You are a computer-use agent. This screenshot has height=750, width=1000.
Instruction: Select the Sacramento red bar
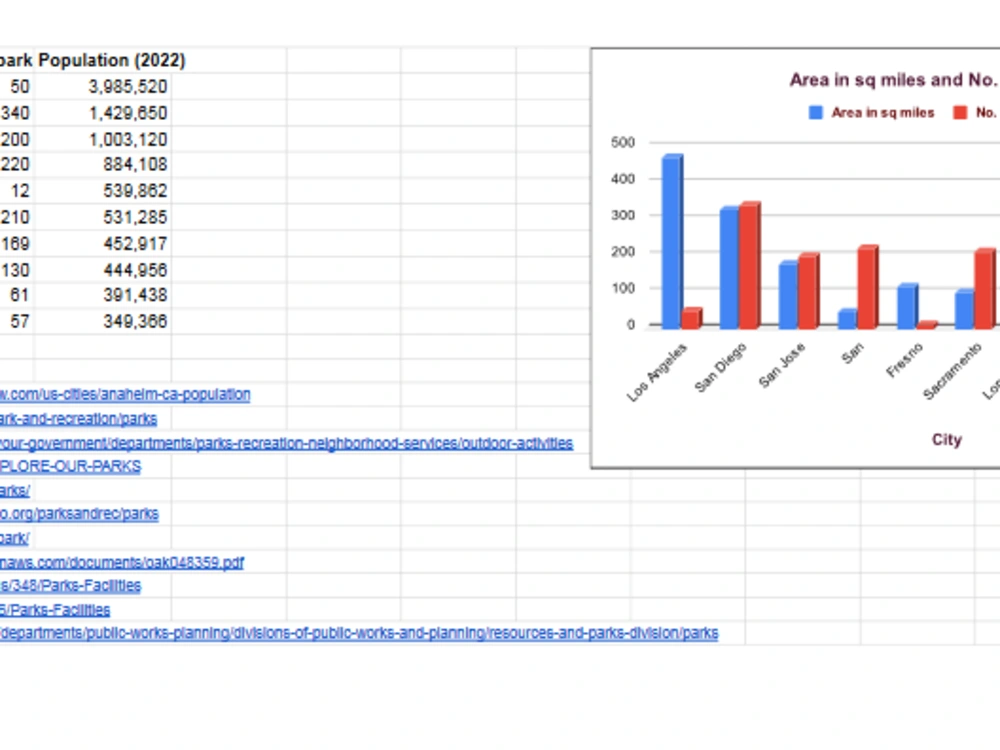(985, 289)
